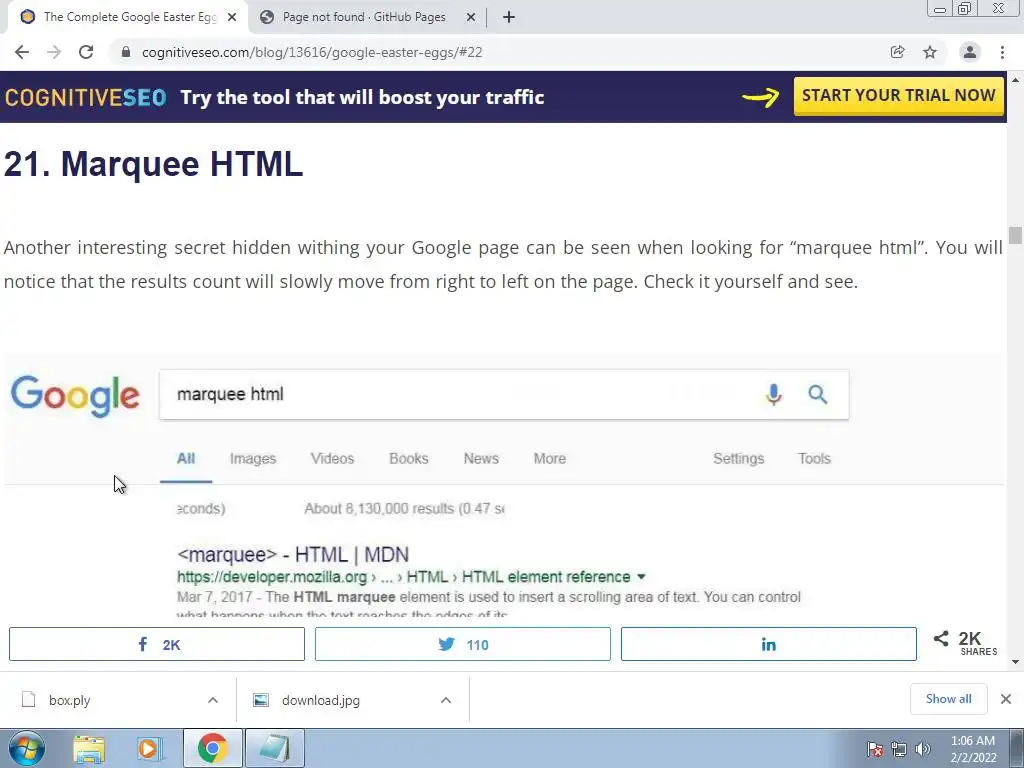Open Chrome's three-dot menu
Image resolution: width=1024 pixels, height=768 pixels.
click(x=1002, y=52)
